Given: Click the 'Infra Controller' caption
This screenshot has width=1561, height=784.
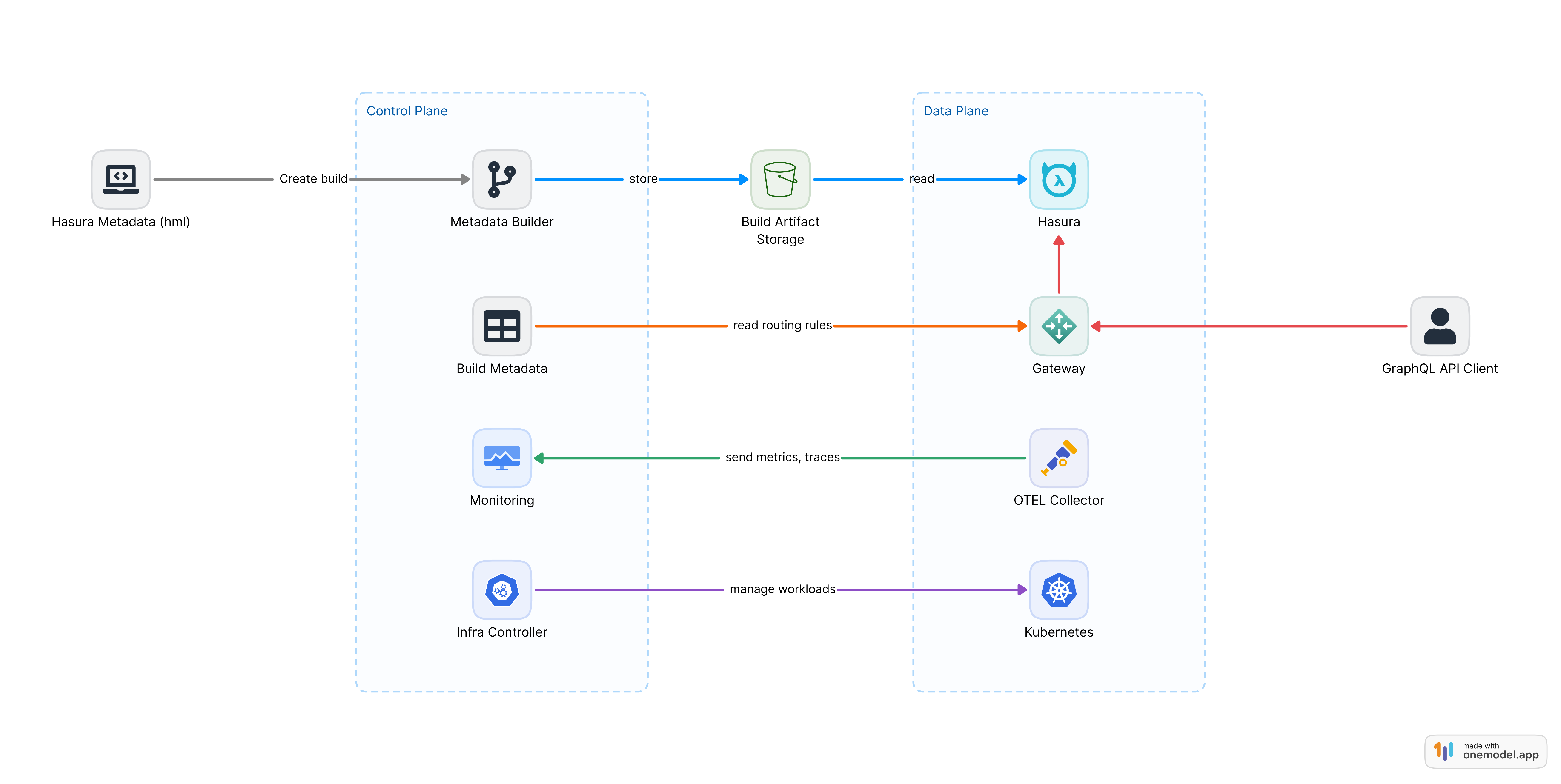Looking at the screenshot, I should [502, 632].
